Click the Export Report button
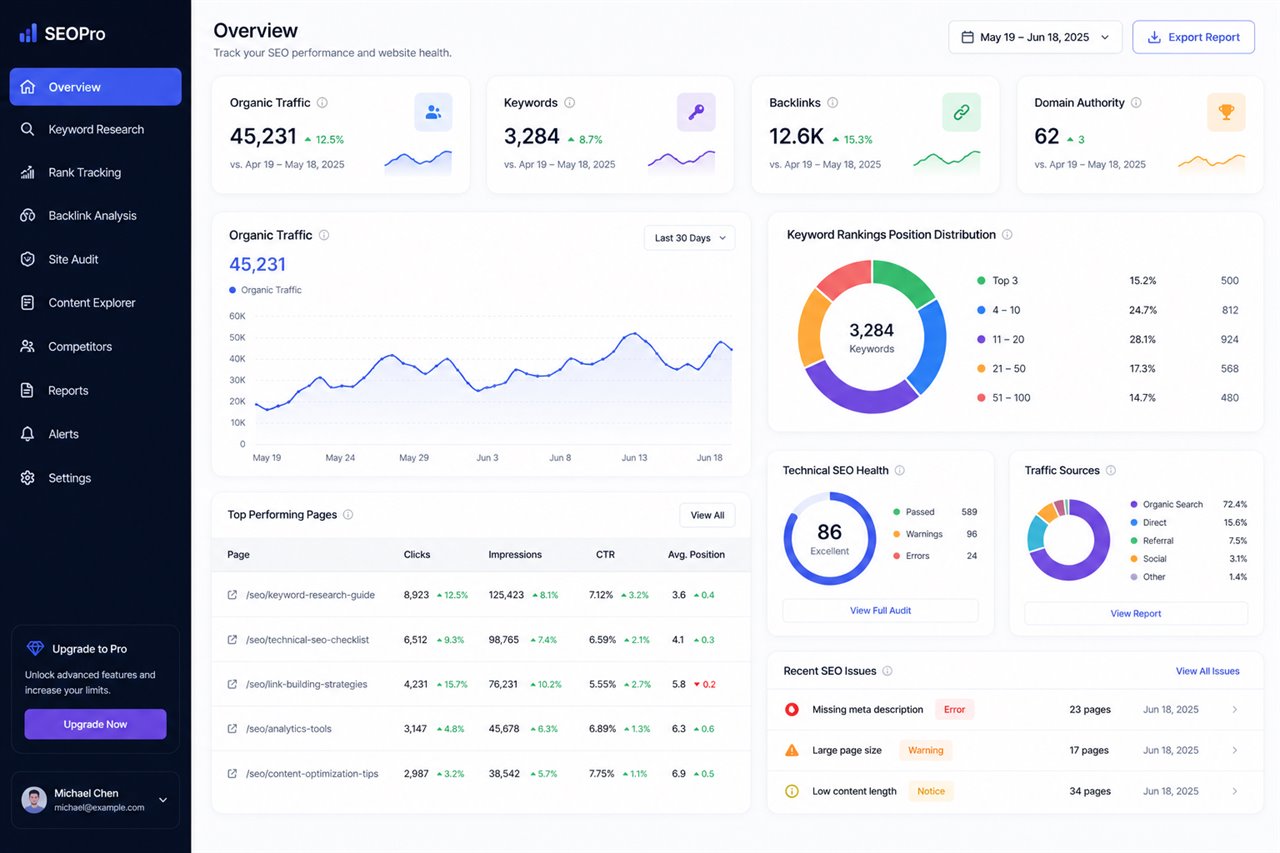 [1193, 37]
